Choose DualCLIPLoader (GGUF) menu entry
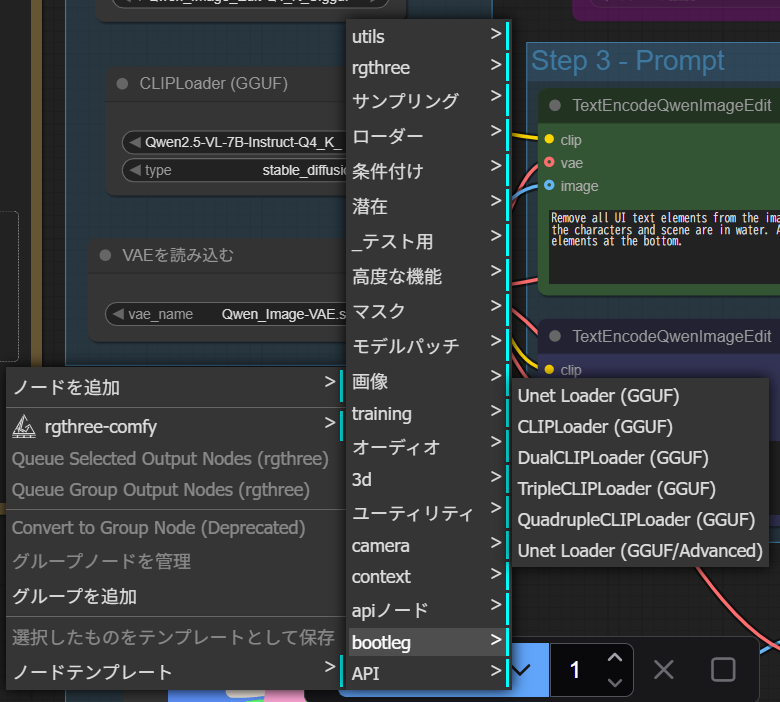 coord(612,458)
